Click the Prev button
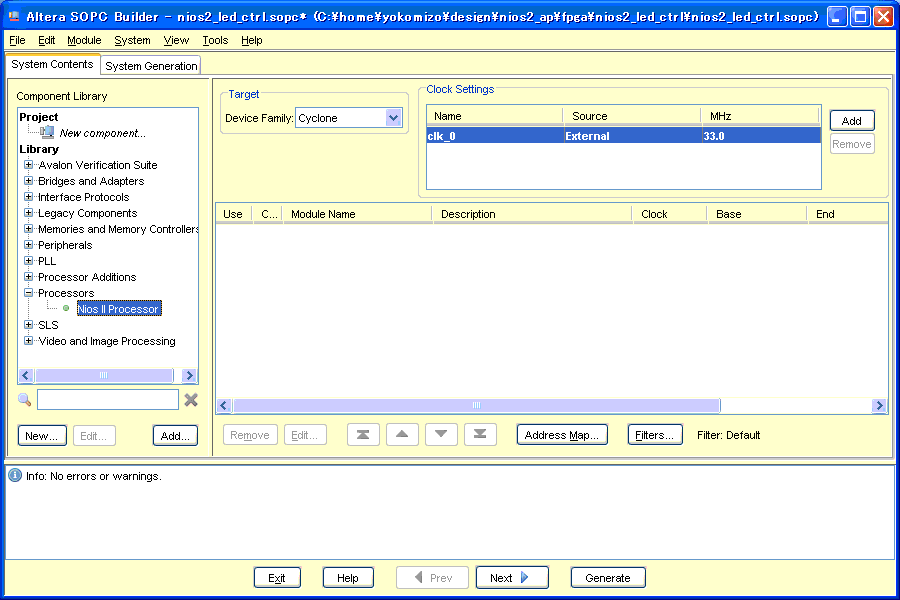Viewport: 900px width, 600px height. click(x=432, y=578)
